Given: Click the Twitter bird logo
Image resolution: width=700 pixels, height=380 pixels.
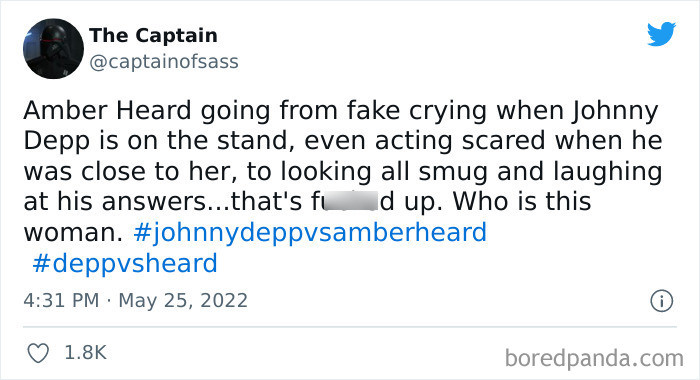Looking at the screenshot, I should [x=661, y=33].
